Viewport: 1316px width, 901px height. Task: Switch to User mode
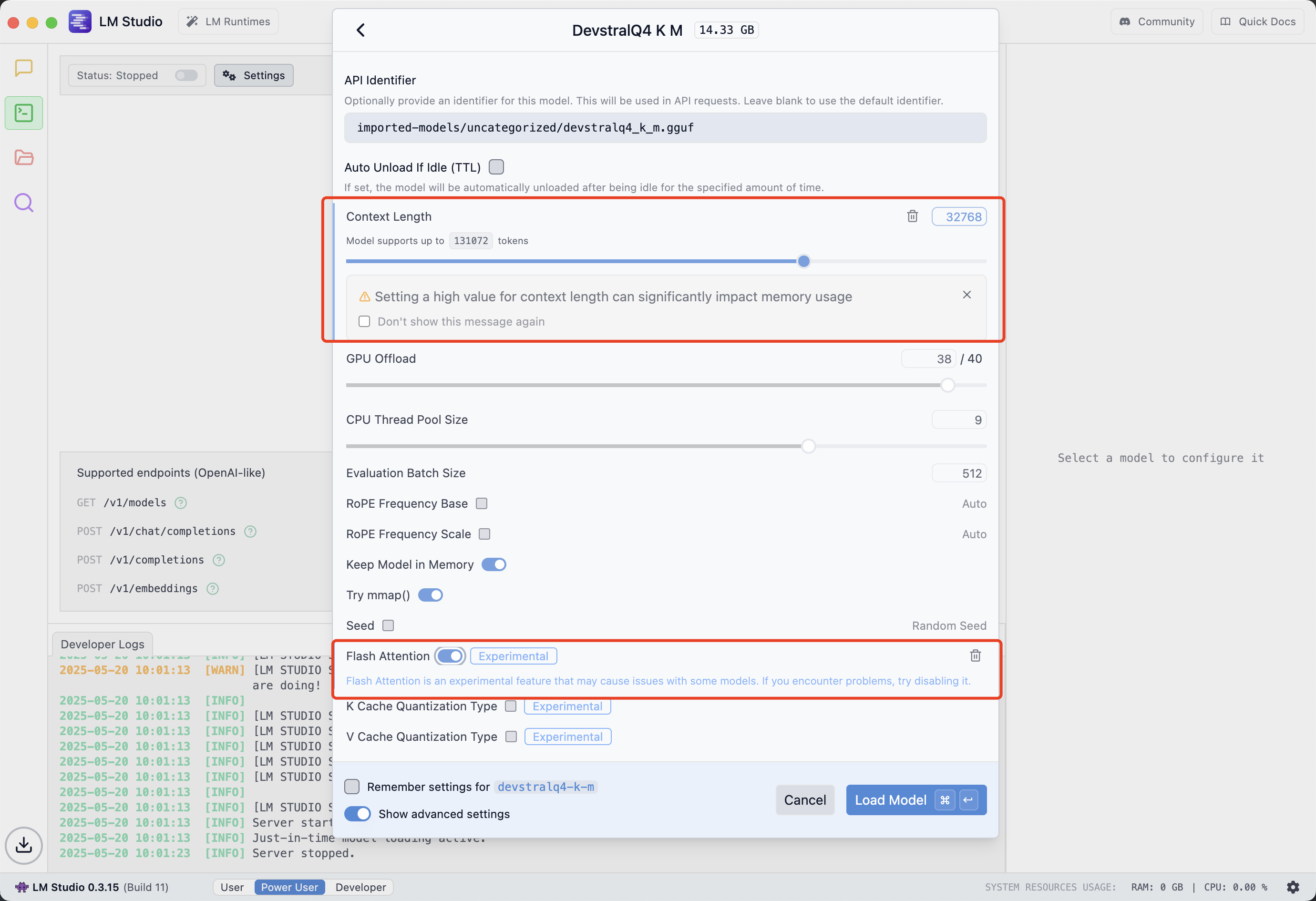(232, 887)
